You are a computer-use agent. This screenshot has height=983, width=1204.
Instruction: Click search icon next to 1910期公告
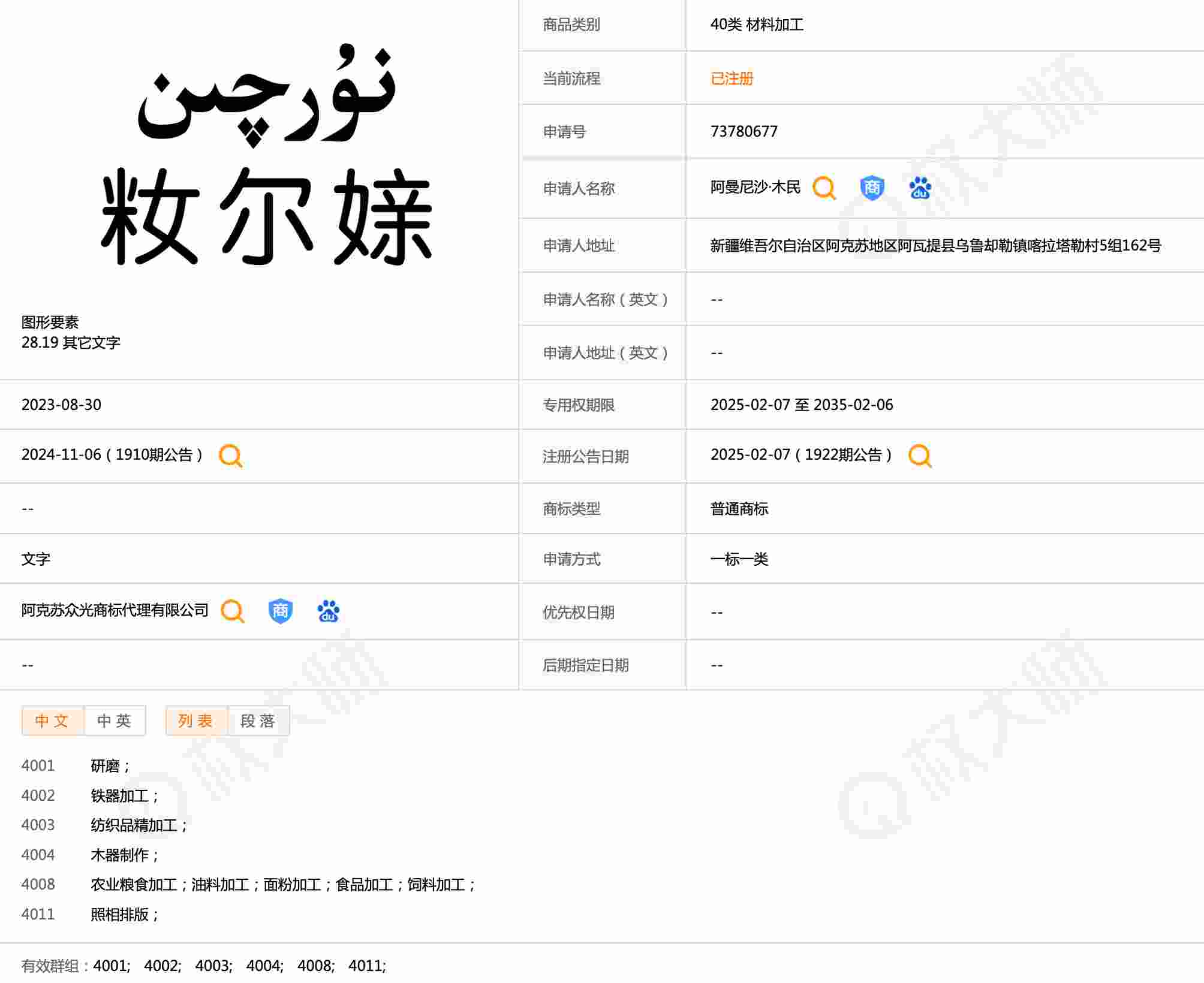pos(230,456)
